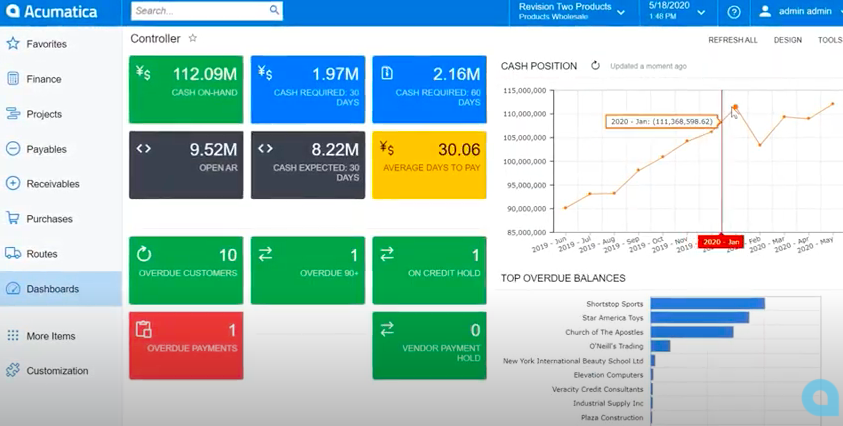The height and width of the screenshot is (426, 843).
Task: Click the Vendor Payment Hold arrows icon
Action: click(387, 329)
